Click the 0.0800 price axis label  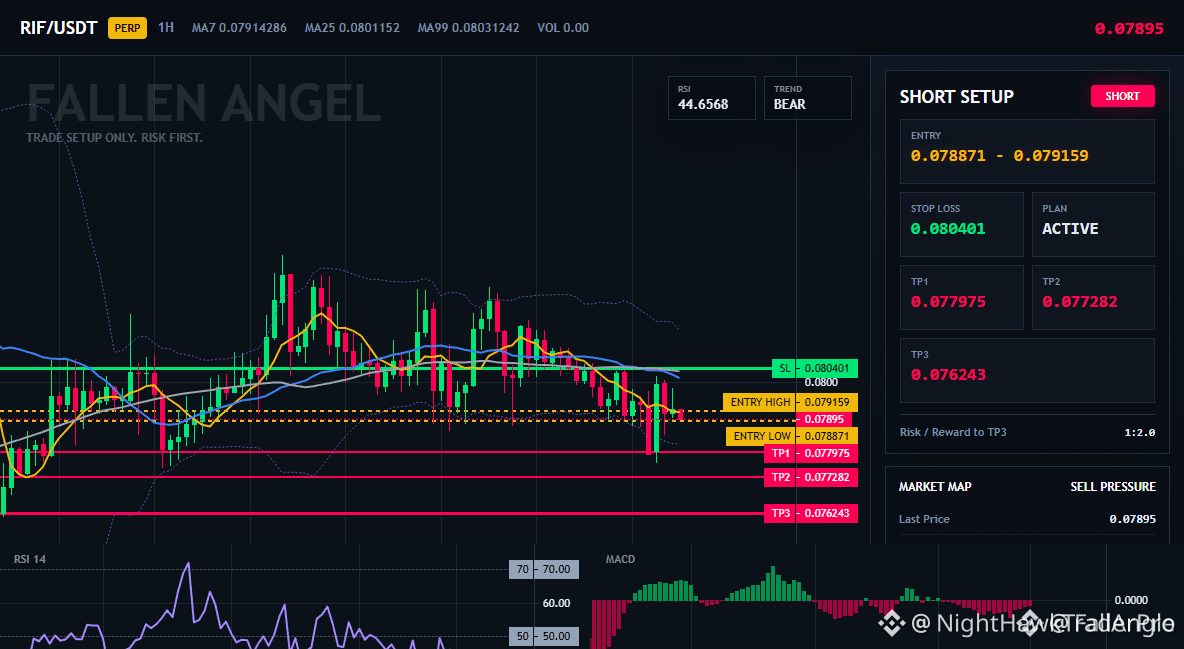(821, 382)
